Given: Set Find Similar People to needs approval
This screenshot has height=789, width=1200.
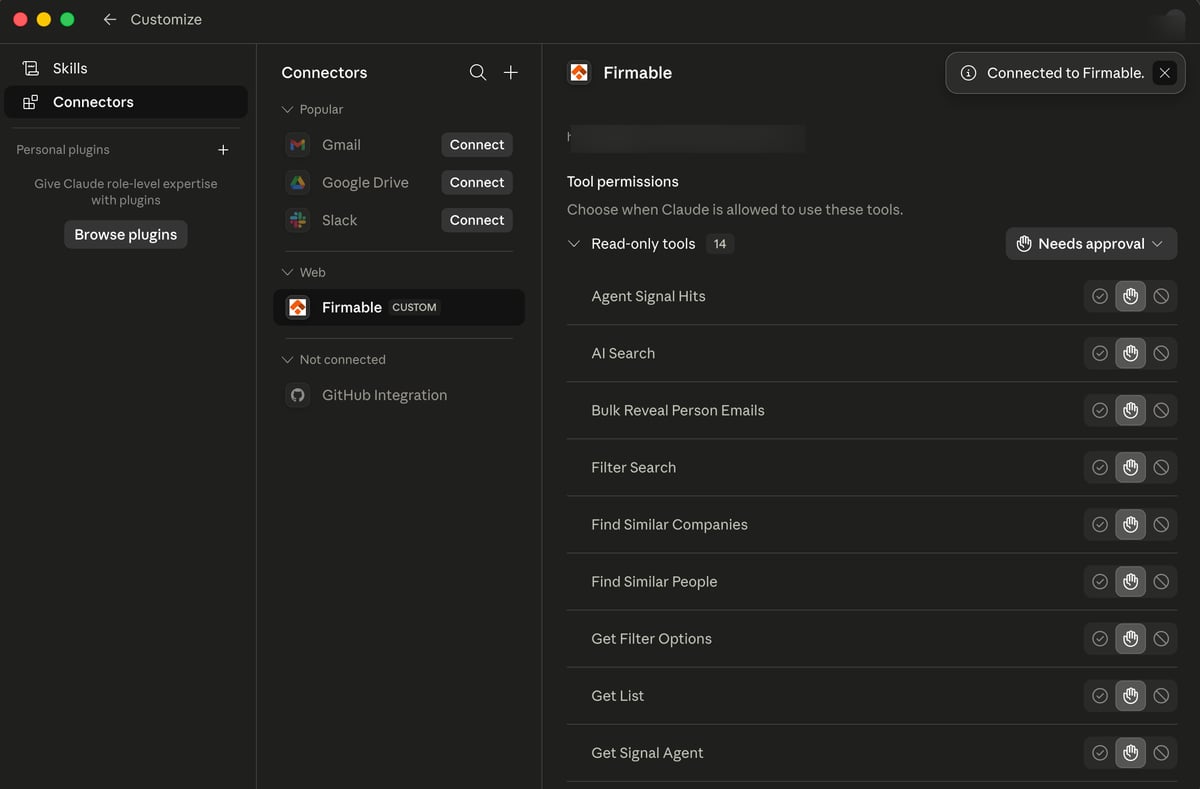Looking at the screenshot, I should (1131, 581).
